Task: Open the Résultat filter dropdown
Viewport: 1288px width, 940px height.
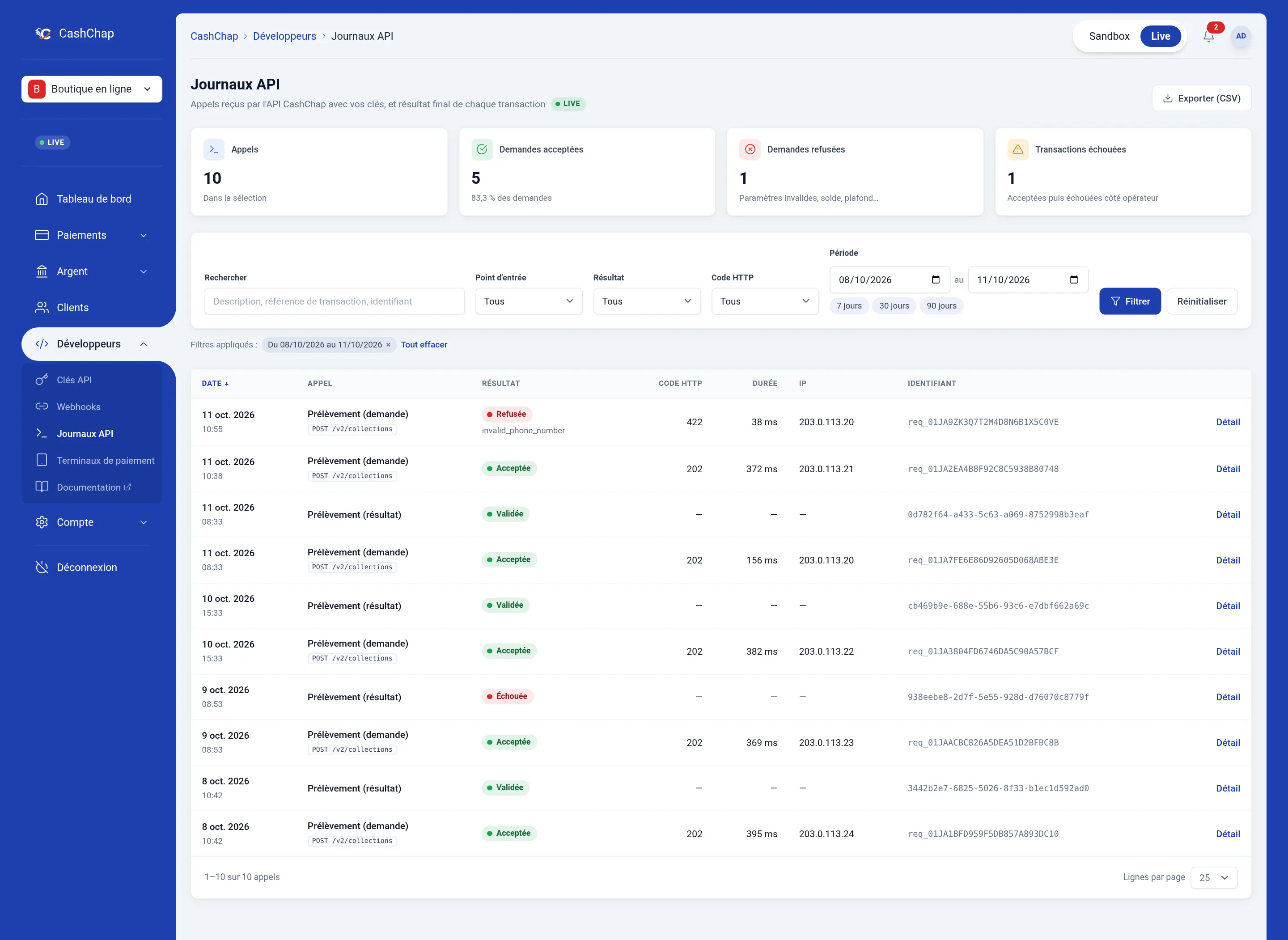Action: (647, 301)
